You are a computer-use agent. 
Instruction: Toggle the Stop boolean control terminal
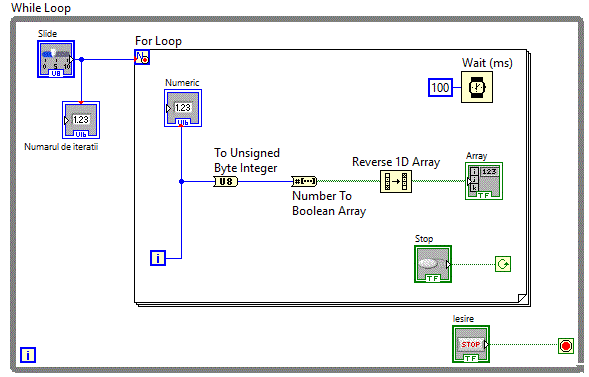[x=433, y=264]
